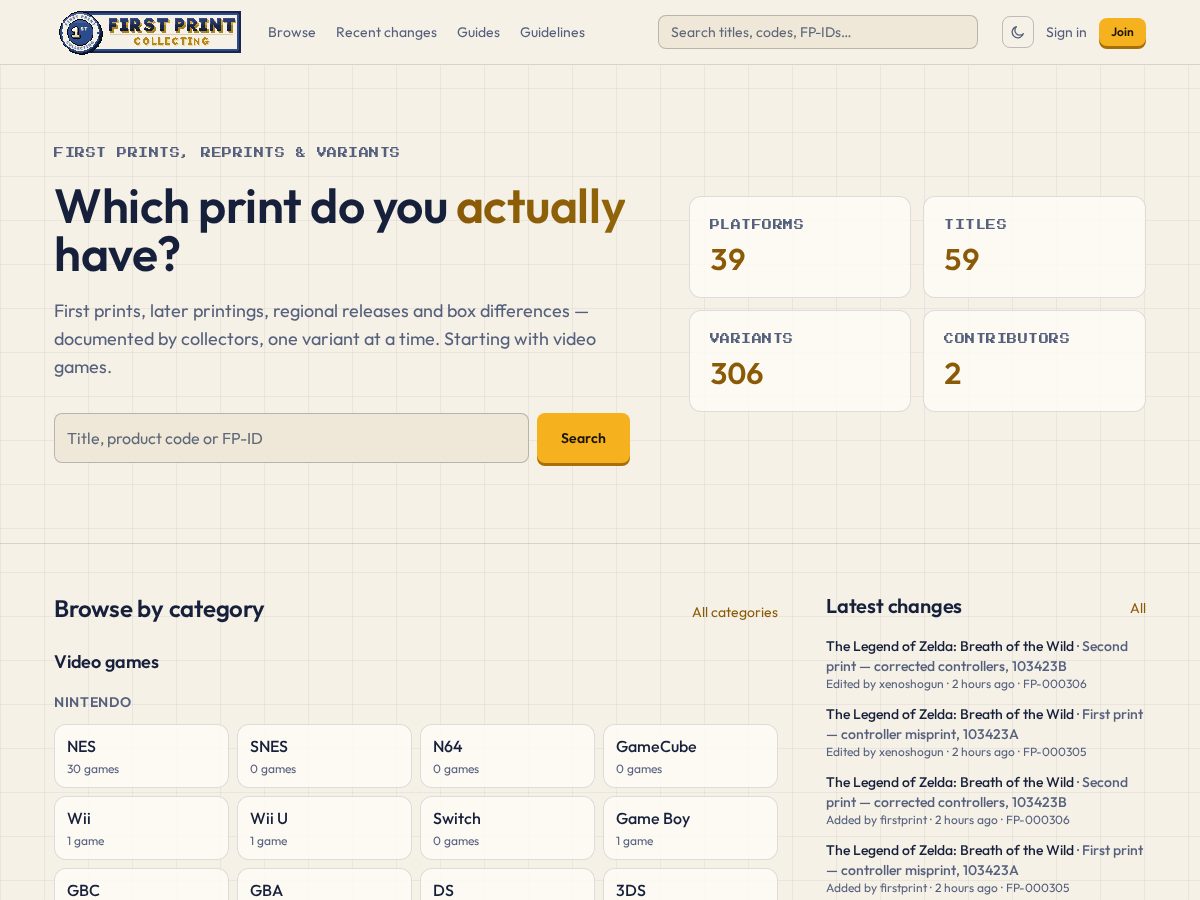Screen dimensions: 1200x900
Task: Open the DS platform card
Action: pos(507,885)
